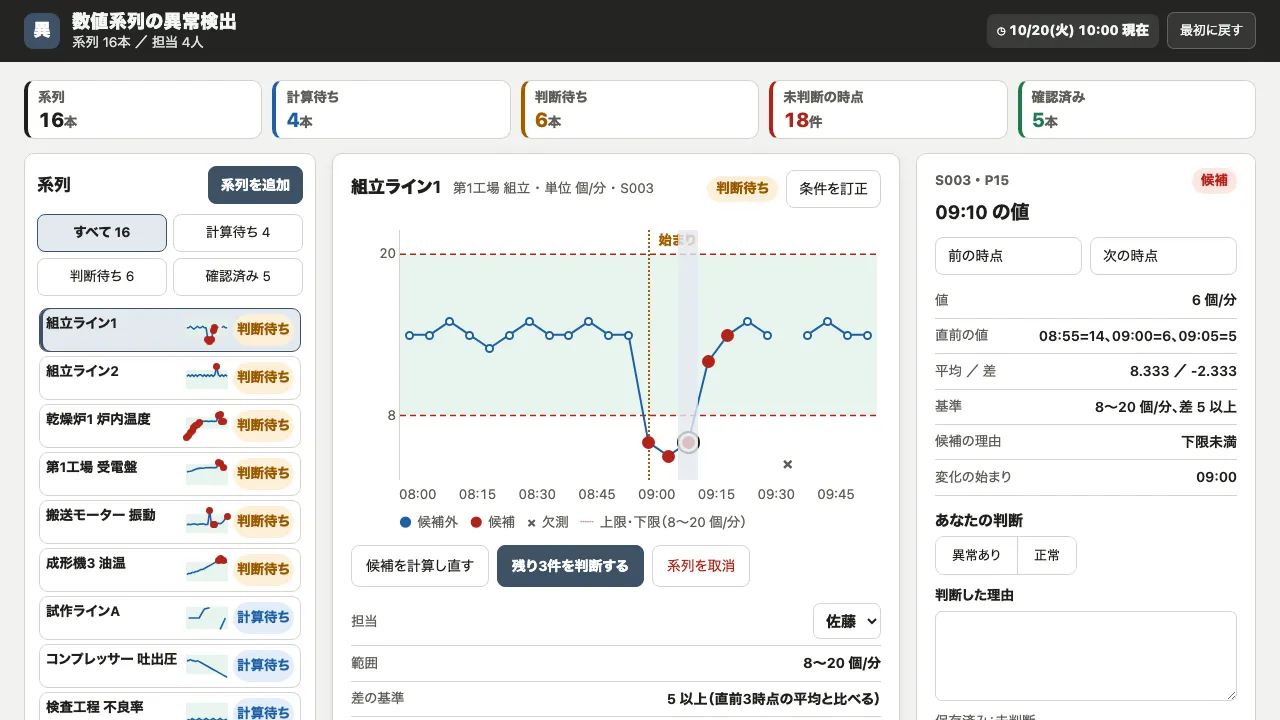The image size is (1280, 720).
Task: Open the 乾燥炉1 炉内温度 sparkline thumbnail
Action: [x=207, y=425]
